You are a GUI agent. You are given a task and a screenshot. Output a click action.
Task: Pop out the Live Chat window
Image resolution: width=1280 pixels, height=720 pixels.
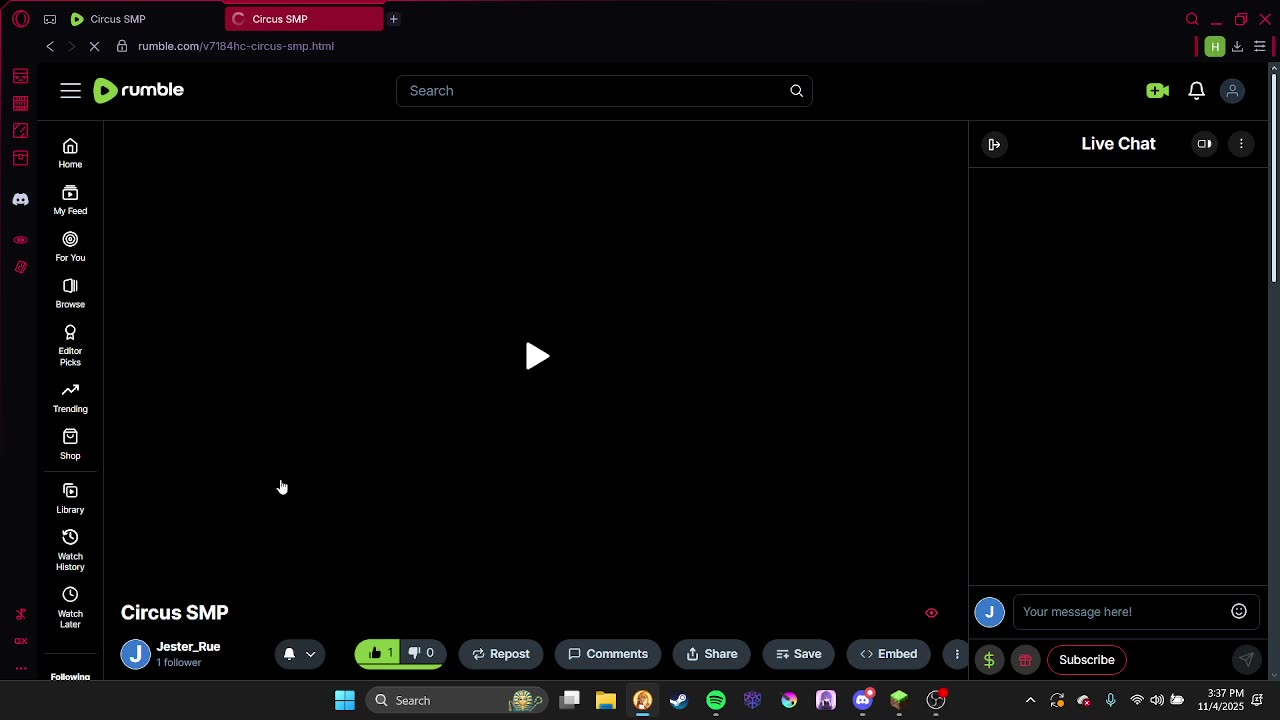coord(1204,144)
